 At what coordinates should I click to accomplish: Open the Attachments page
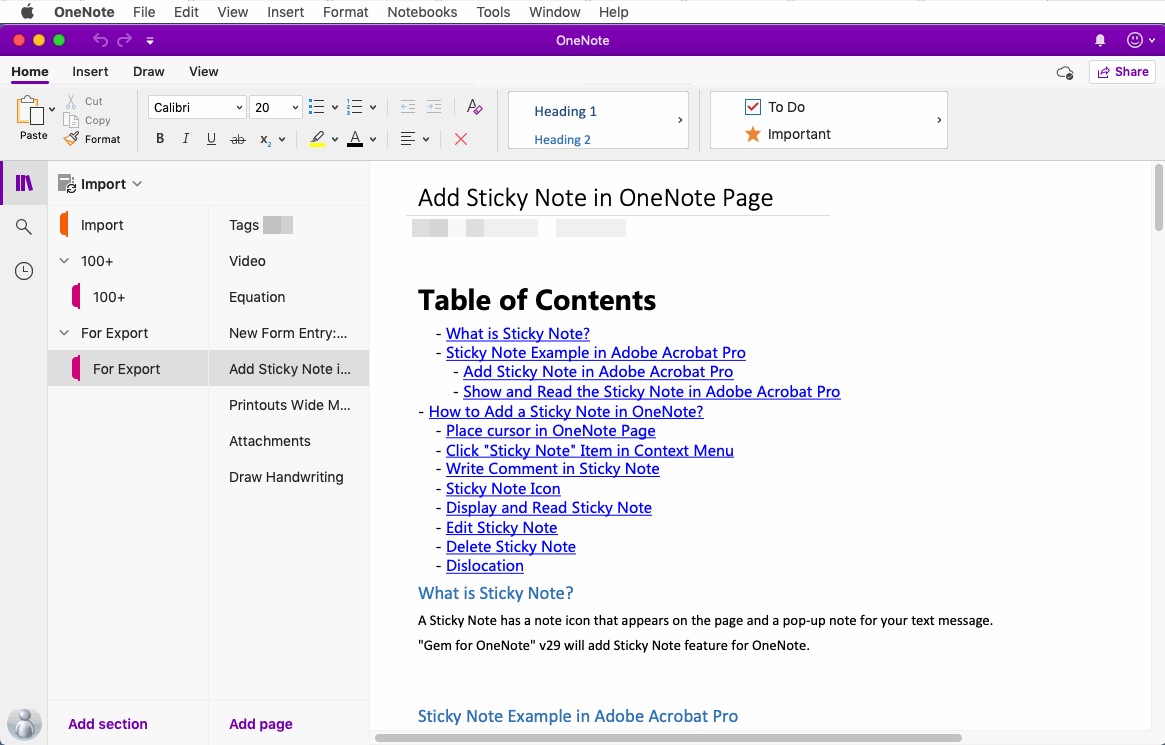(289, 441)
